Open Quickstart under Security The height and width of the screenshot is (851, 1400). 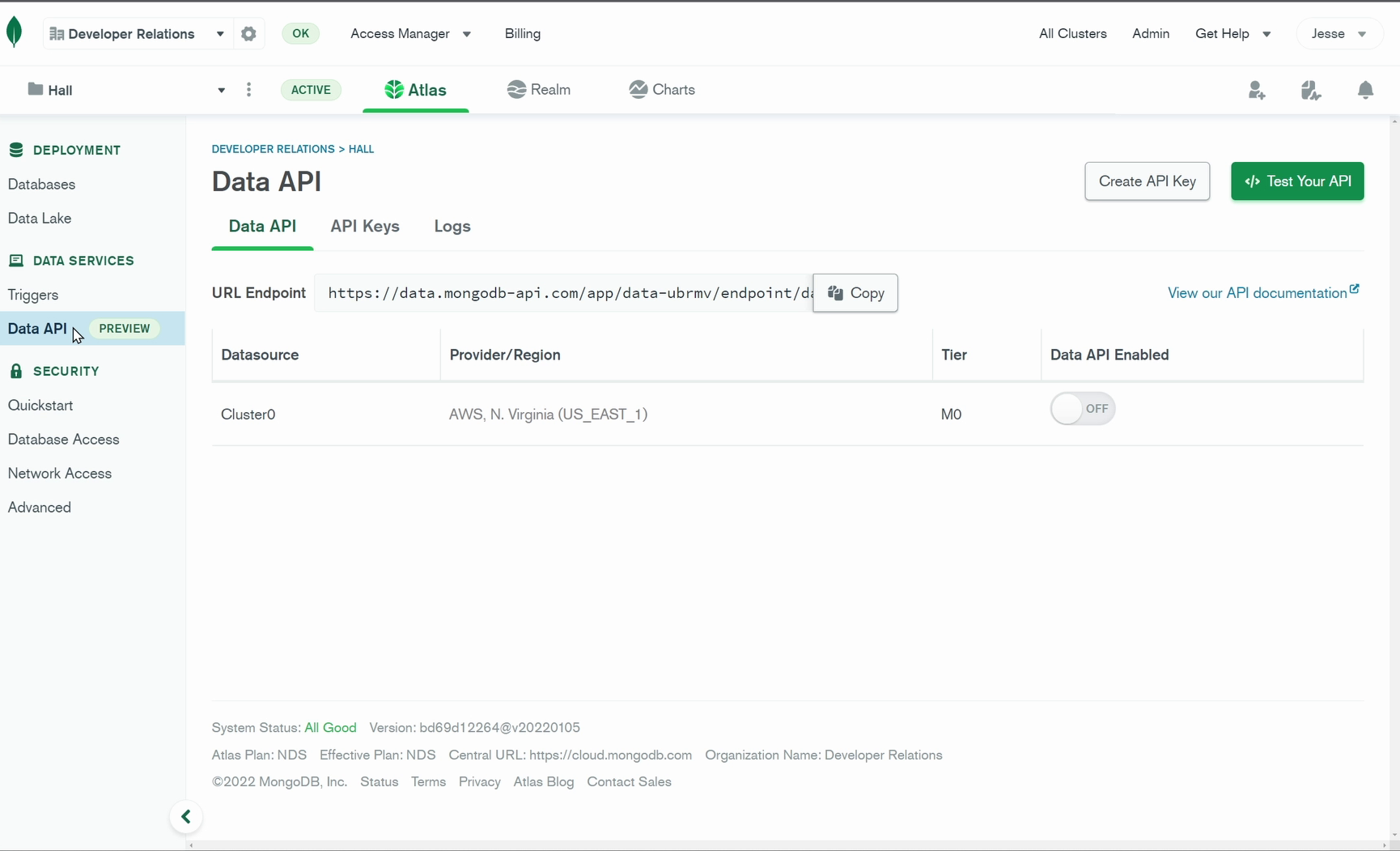[40, 406]
